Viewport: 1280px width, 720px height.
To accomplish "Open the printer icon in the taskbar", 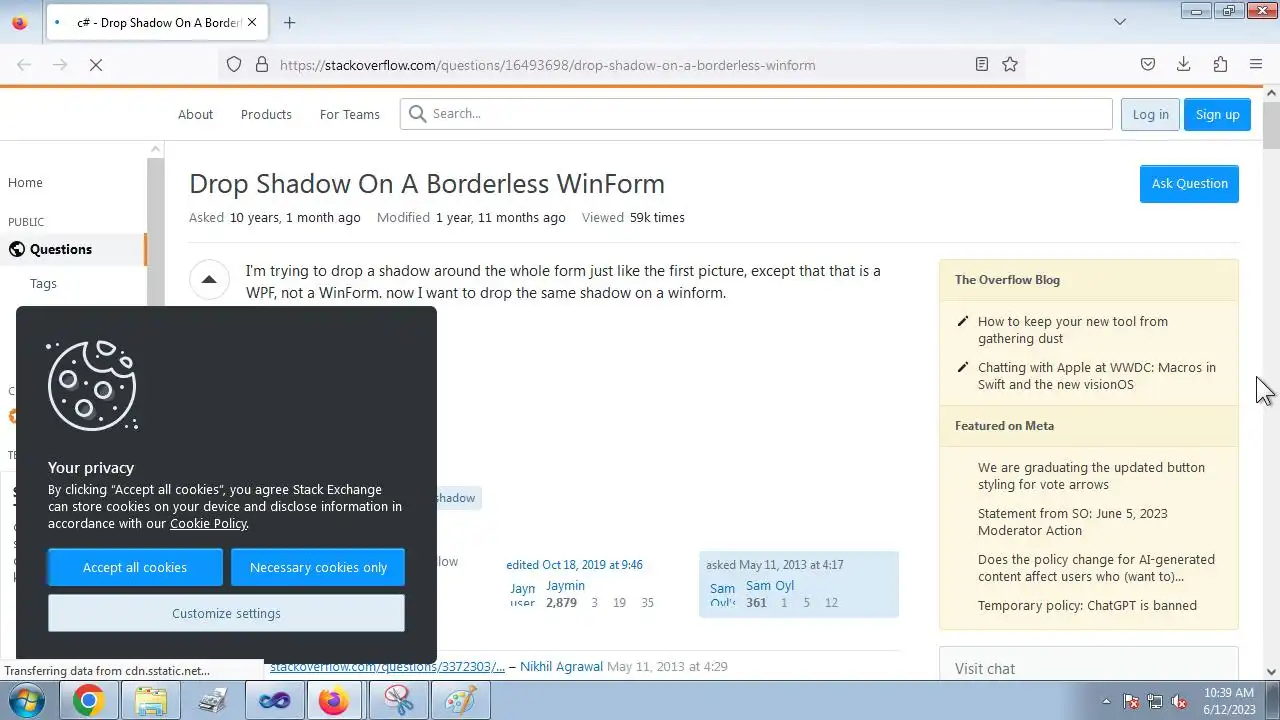I will click(x=213, y=701).
